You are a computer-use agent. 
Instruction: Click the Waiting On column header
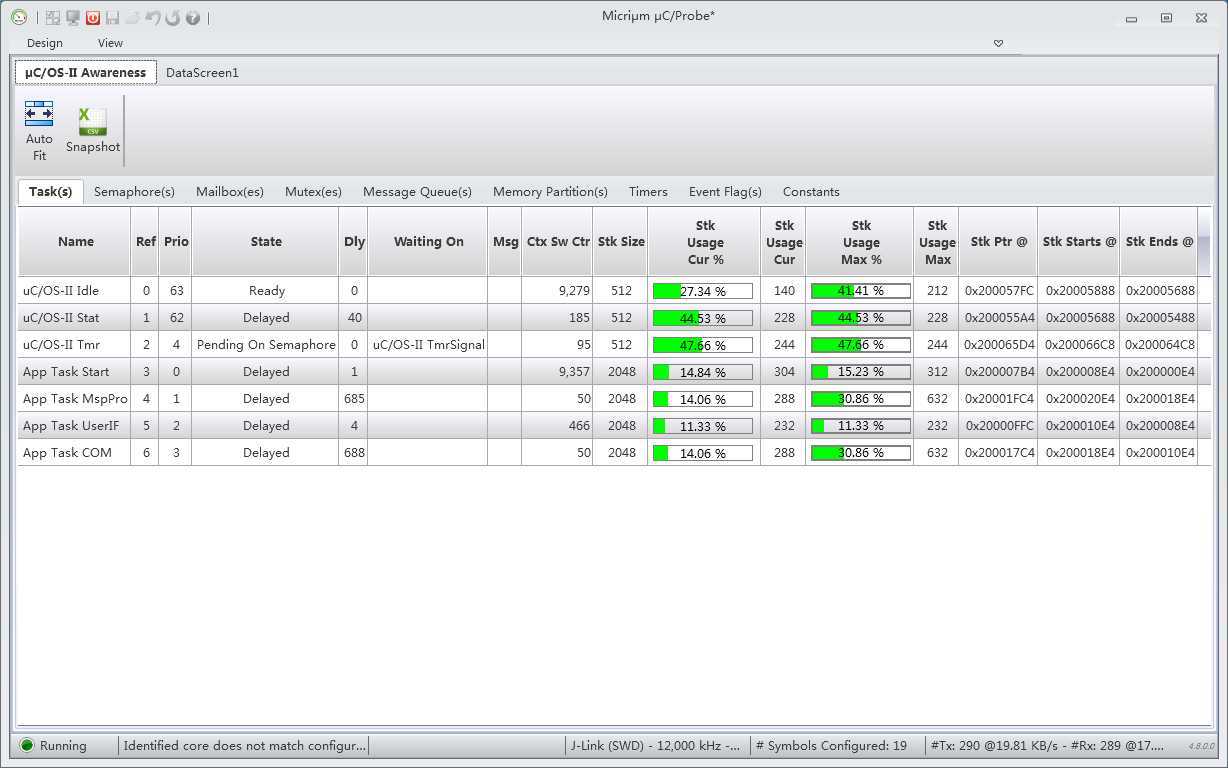coord(428,242)
